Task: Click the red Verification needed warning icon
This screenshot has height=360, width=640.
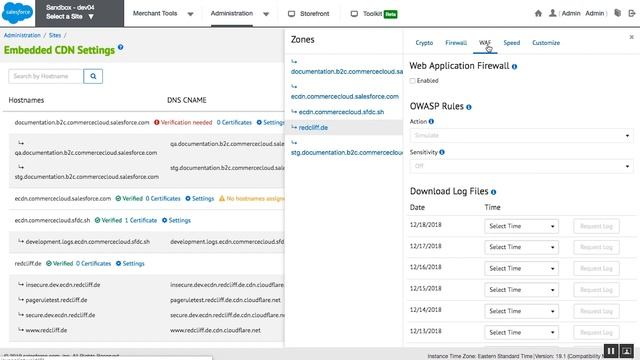Action: pyautogui.click(x=157, y=122)
